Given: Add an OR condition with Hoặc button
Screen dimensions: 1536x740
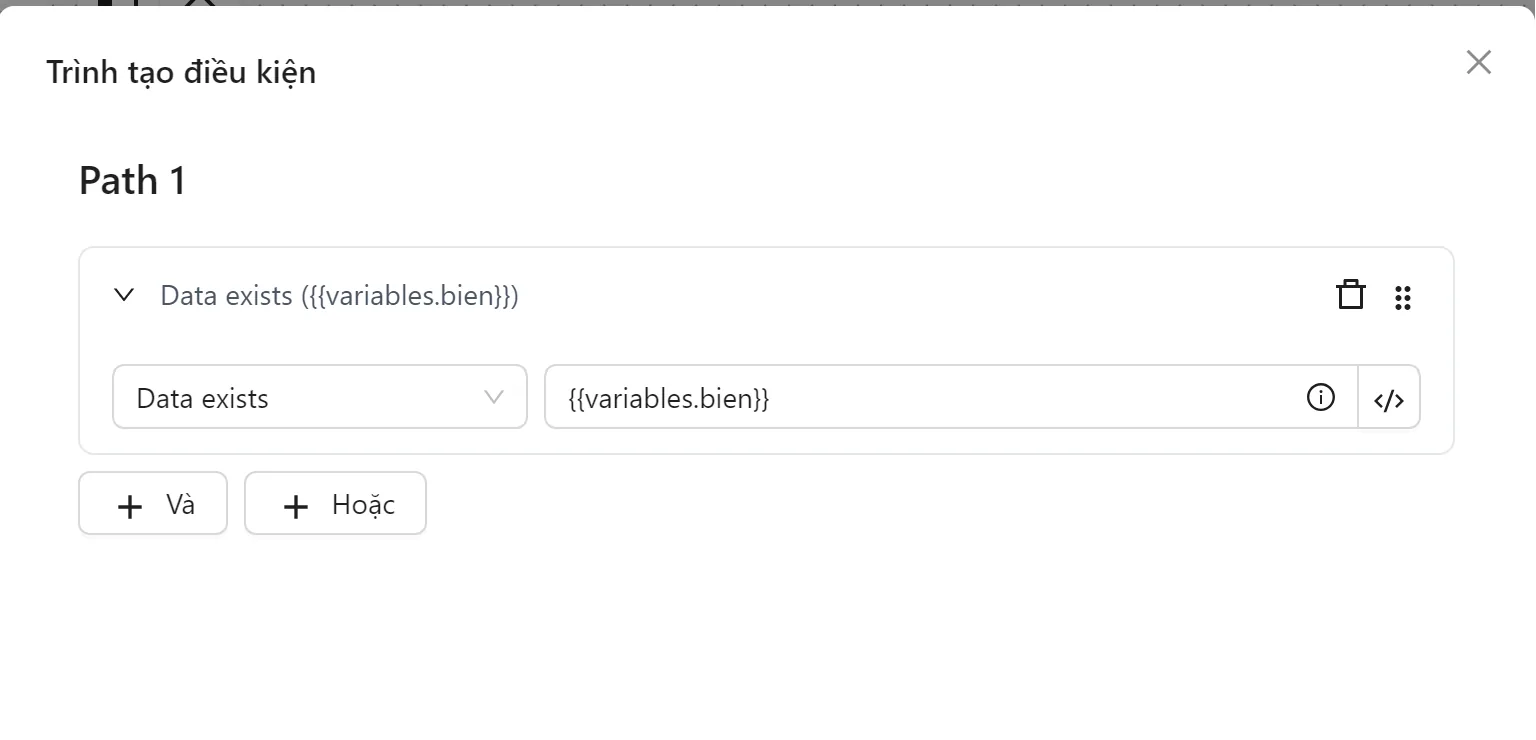Looking at the screenshot, I should 335,504.
